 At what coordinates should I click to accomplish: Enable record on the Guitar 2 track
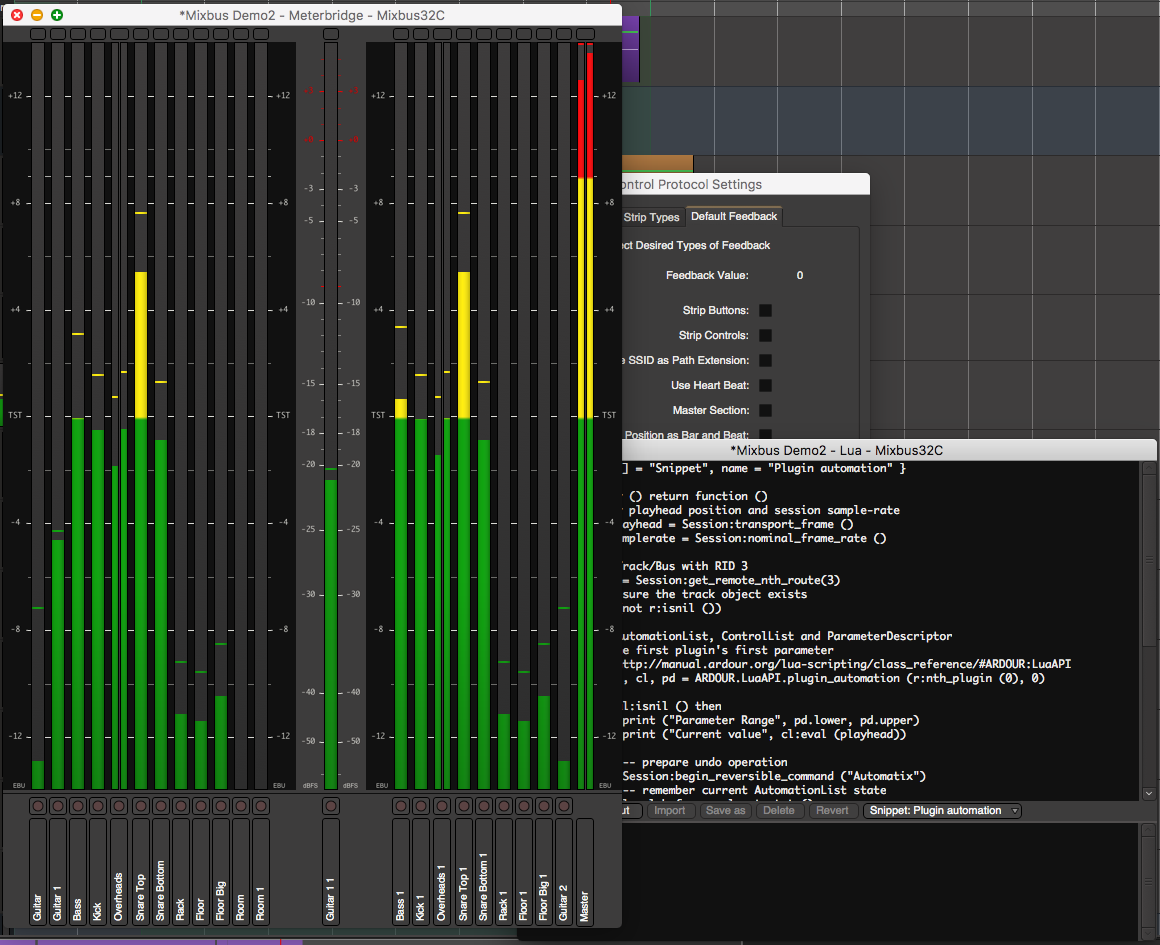(564, 806)
